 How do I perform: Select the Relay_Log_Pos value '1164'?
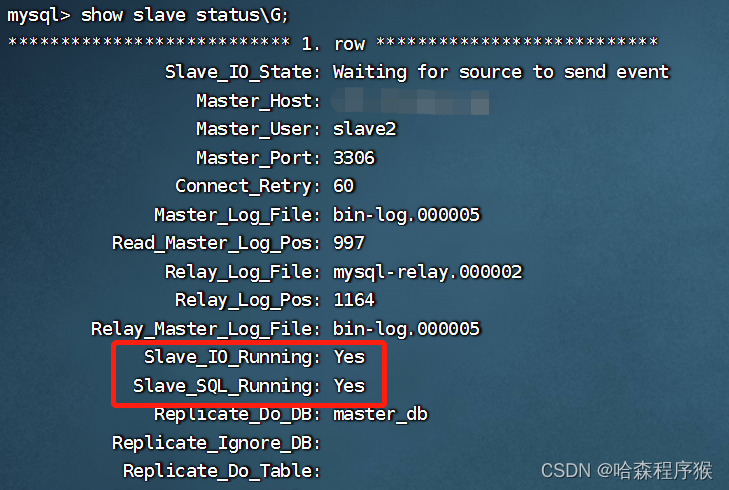[x=354, y=300]
